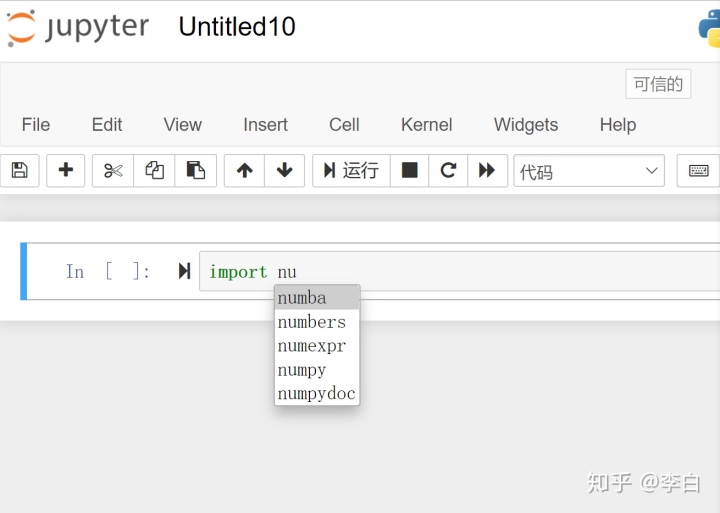720x513 pixels.
Task: Open the Widgets menu
Action: [526, 124]
